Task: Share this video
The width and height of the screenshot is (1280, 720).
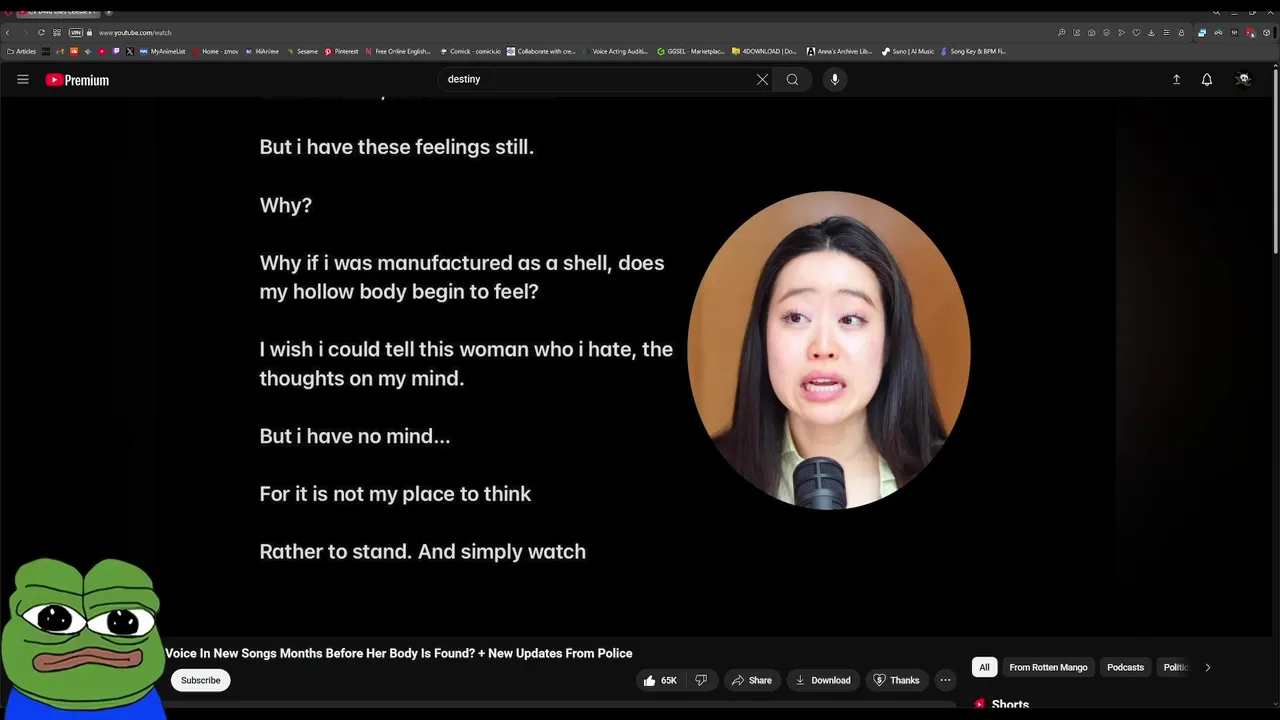Action: coord(752,680)
